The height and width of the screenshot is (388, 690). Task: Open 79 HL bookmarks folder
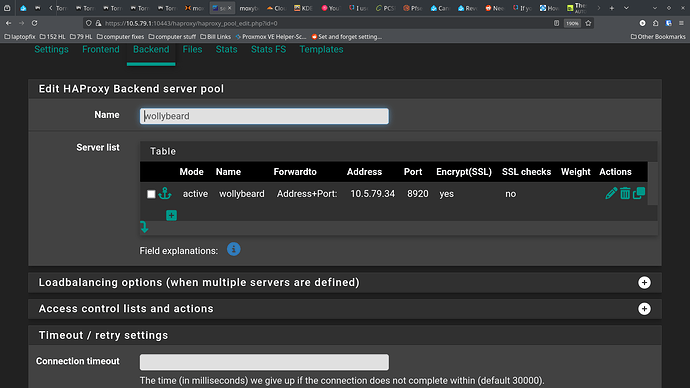81,37
